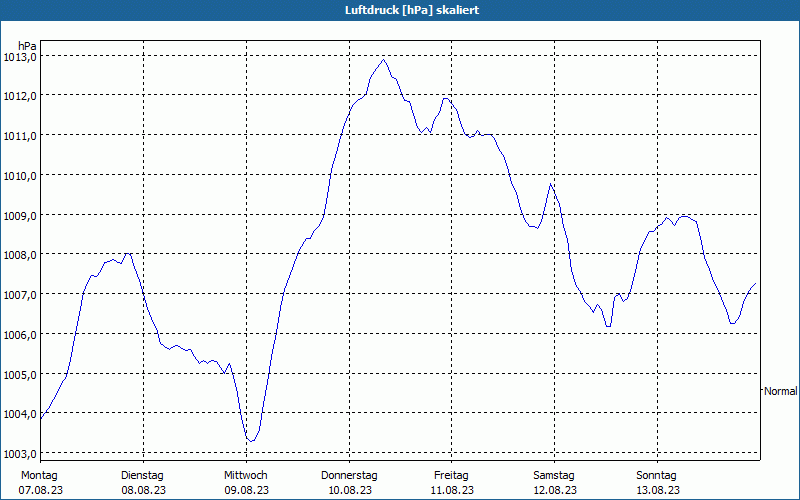Click the 1005,0 y-axis value
Screen dimensions: 800x500
coord(20,374)
